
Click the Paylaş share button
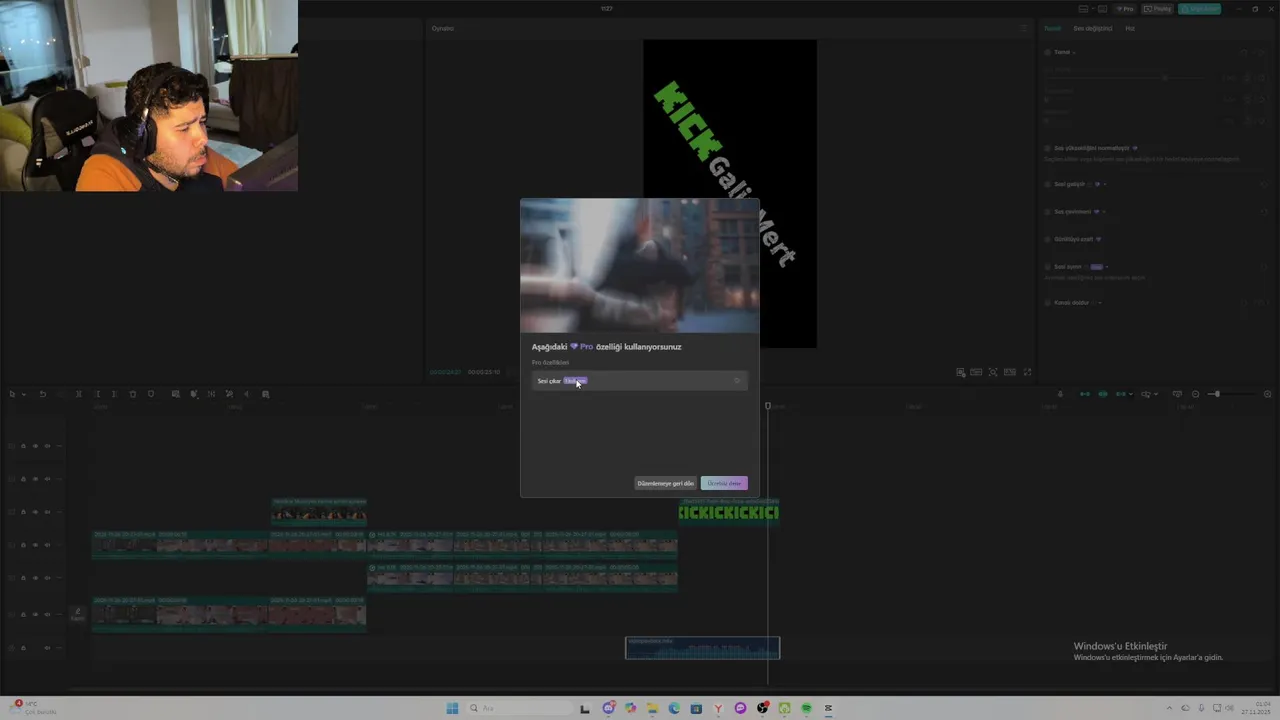tap(1159, 9)
